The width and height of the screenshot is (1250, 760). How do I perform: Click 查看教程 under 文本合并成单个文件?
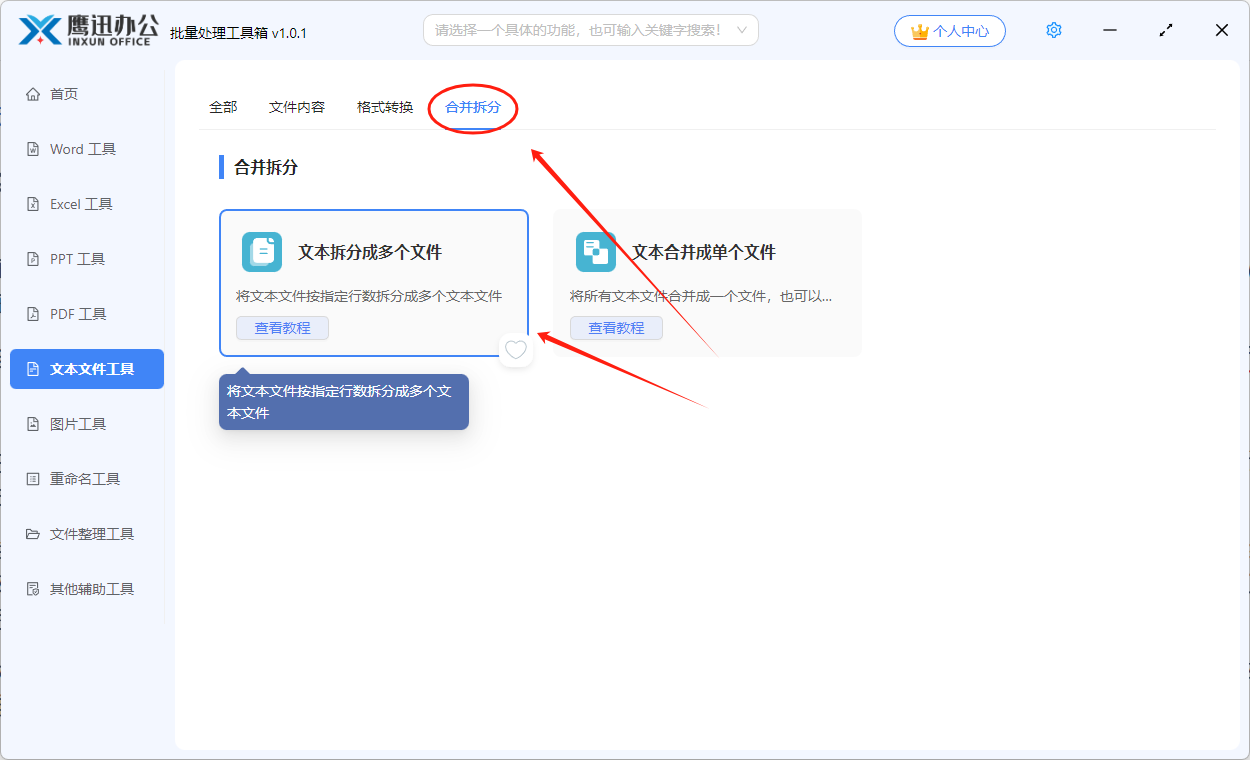(x=616, y=328)
